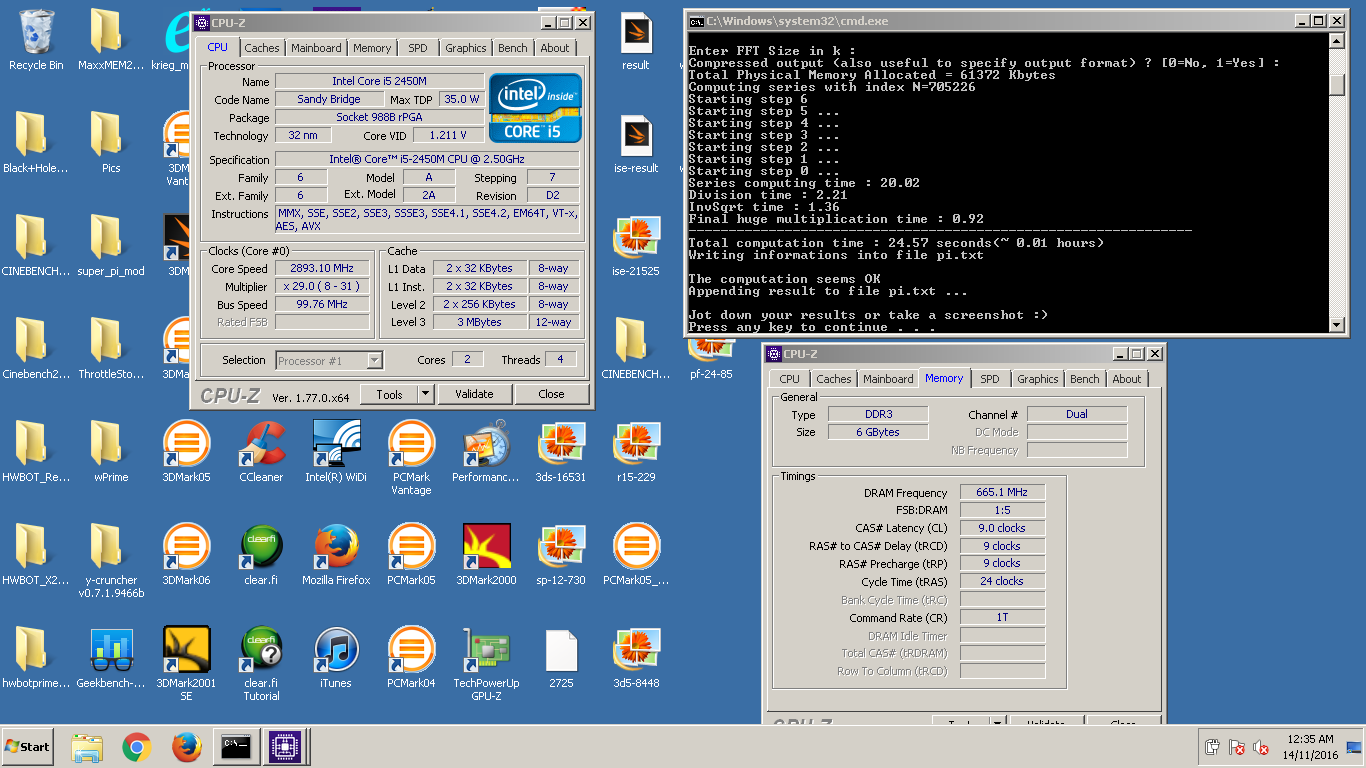Image resolution: width=1366 pixels, height=768 pixels.
Task: Launch CCleaner from the desktop
Action: [x=261, y=452]
